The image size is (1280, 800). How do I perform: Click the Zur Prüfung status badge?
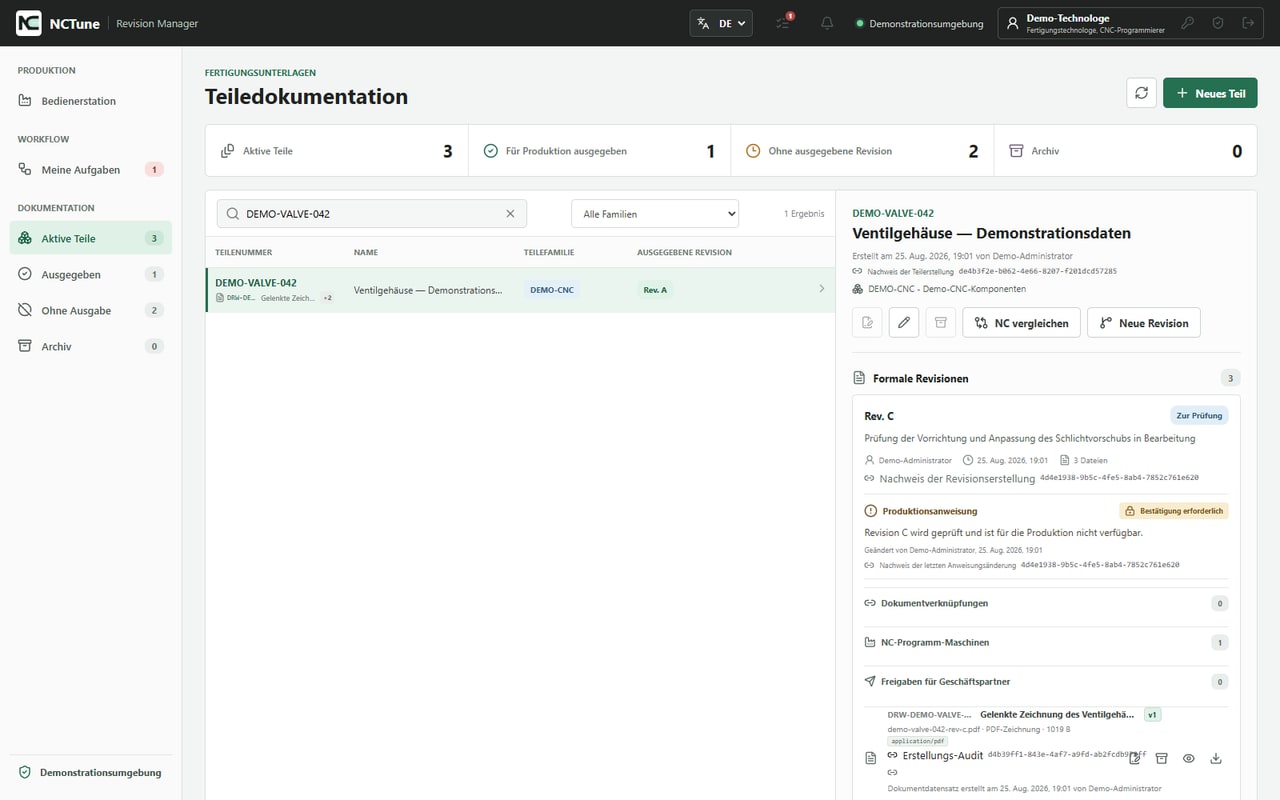[x=1198, y=415]
